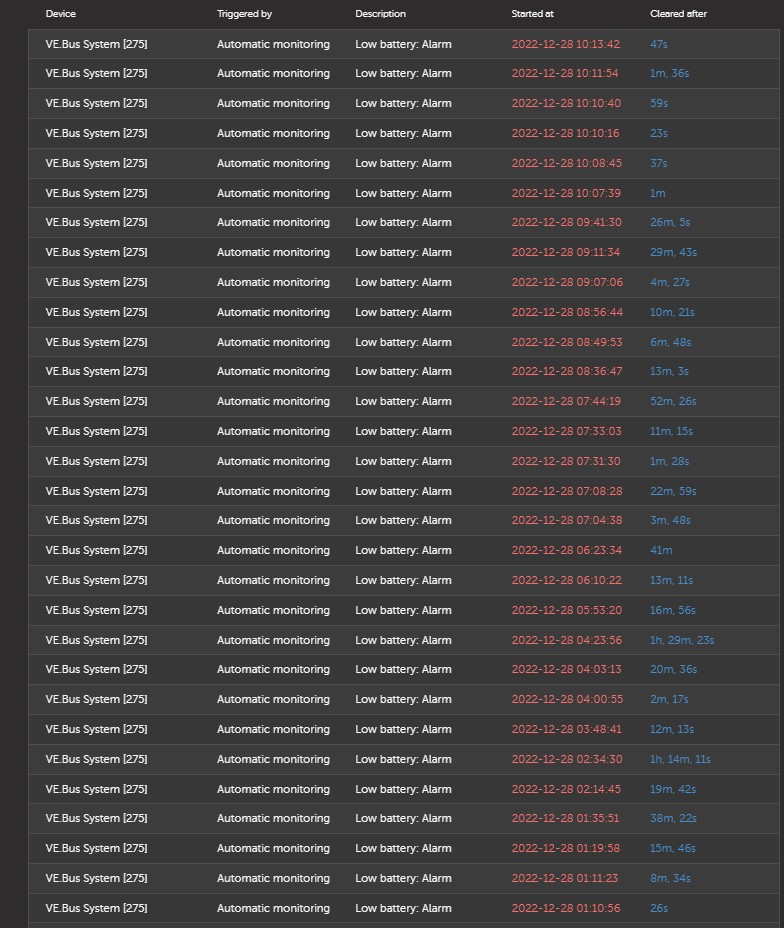Select alarm row cleared after 1m, 36s
This screenshot has width=784, height=928.
404,73
